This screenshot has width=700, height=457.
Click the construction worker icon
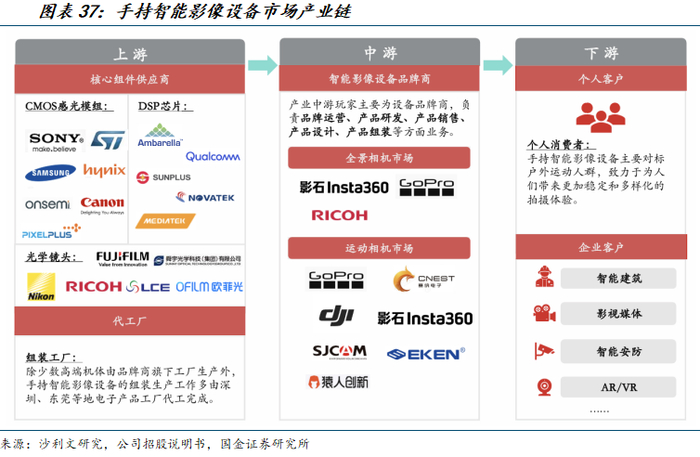[544, 277]
